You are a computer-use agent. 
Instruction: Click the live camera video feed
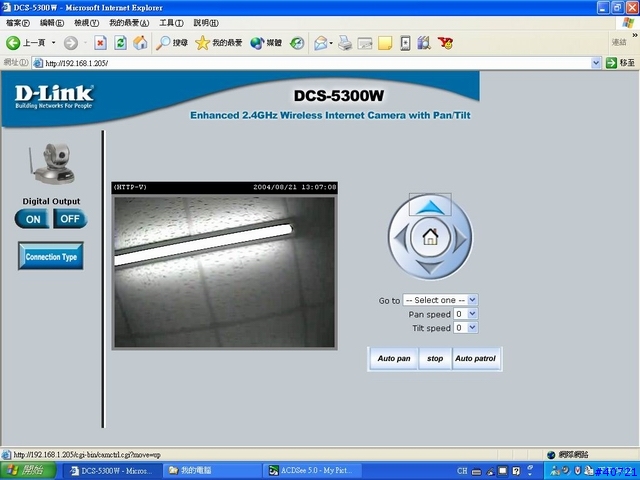point(224,271)
